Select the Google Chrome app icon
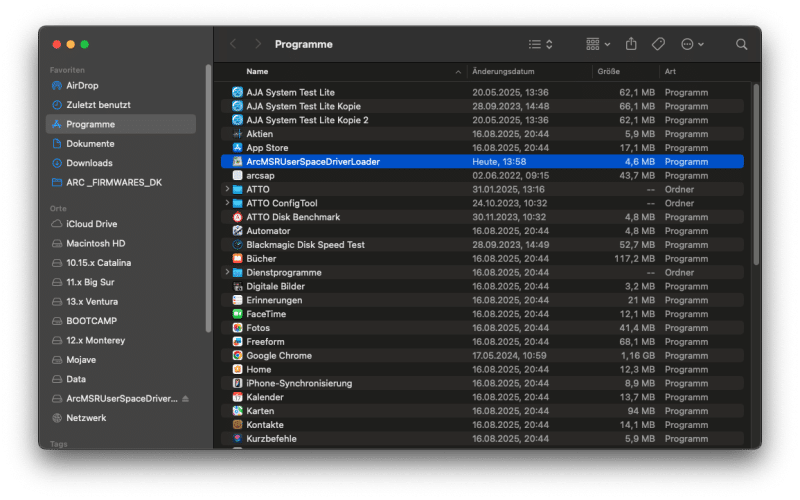This screenshot has height=500, width=800. pos(237,356)
